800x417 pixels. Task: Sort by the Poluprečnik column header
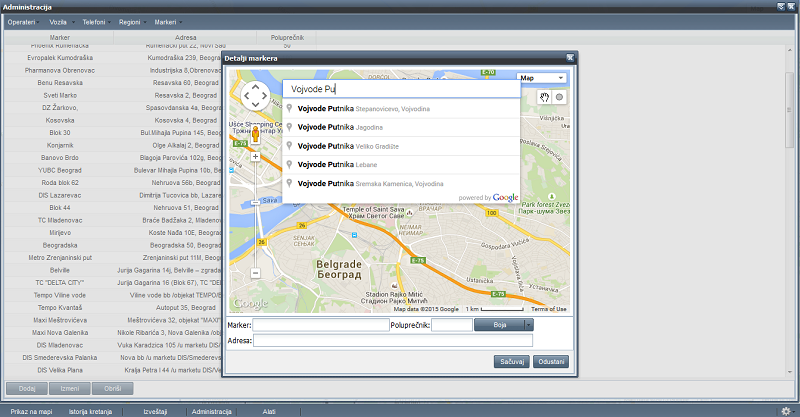(287, 37)
